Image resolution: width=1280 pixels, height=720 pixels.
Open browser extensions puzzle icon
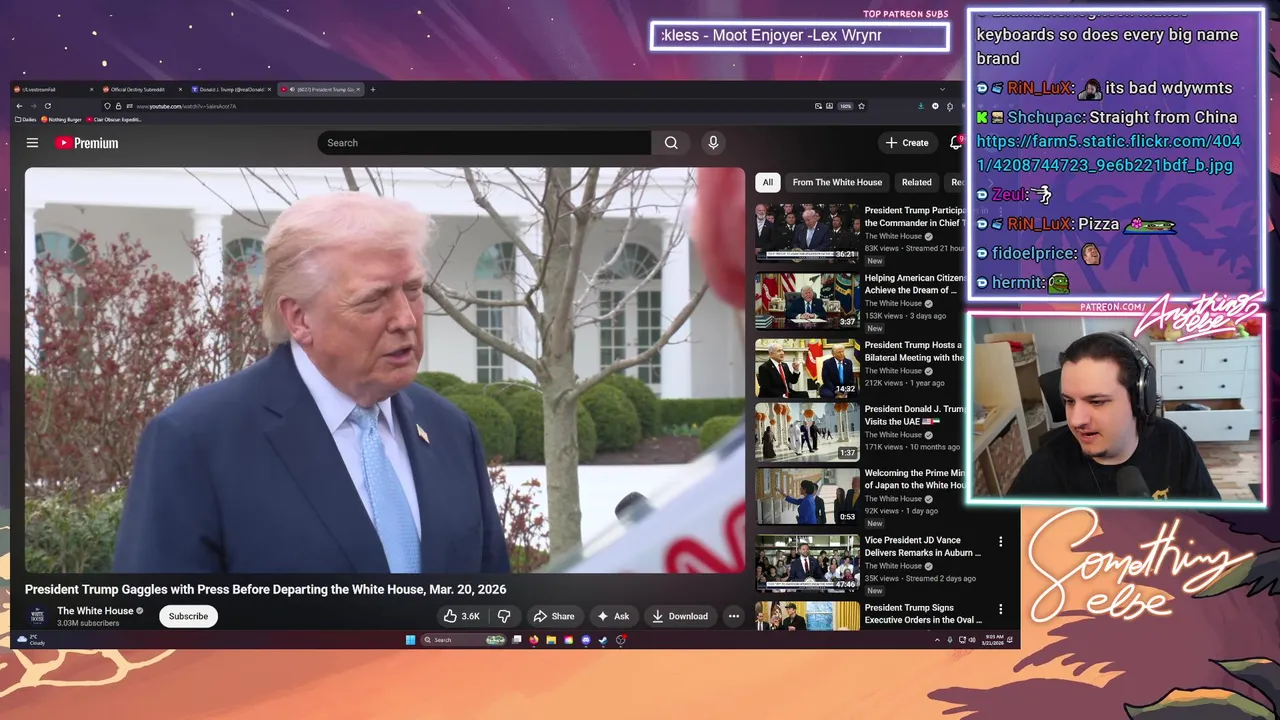pyautogui.click(x=950, y=106)
